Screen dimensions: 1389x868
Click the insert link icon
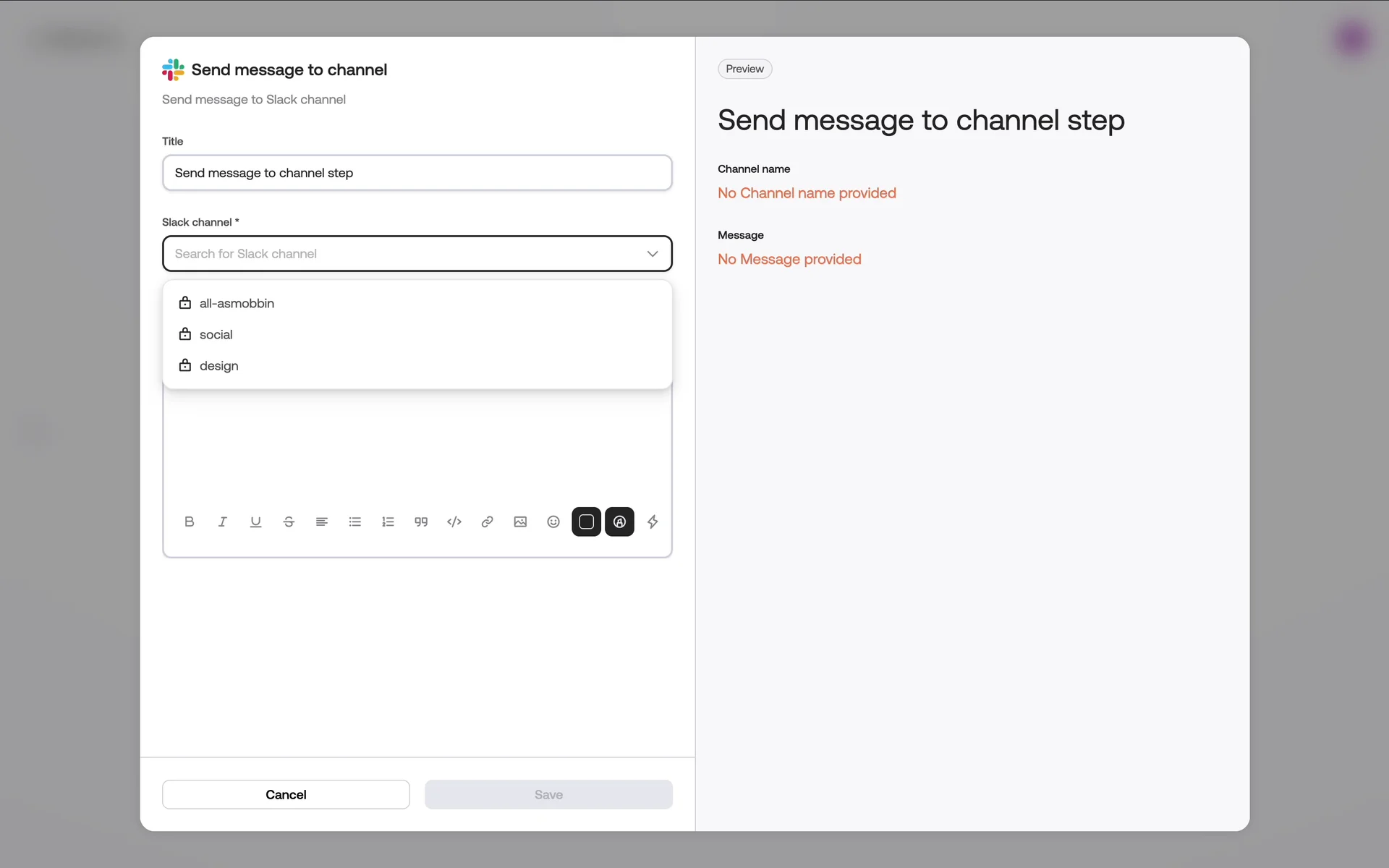487,522
